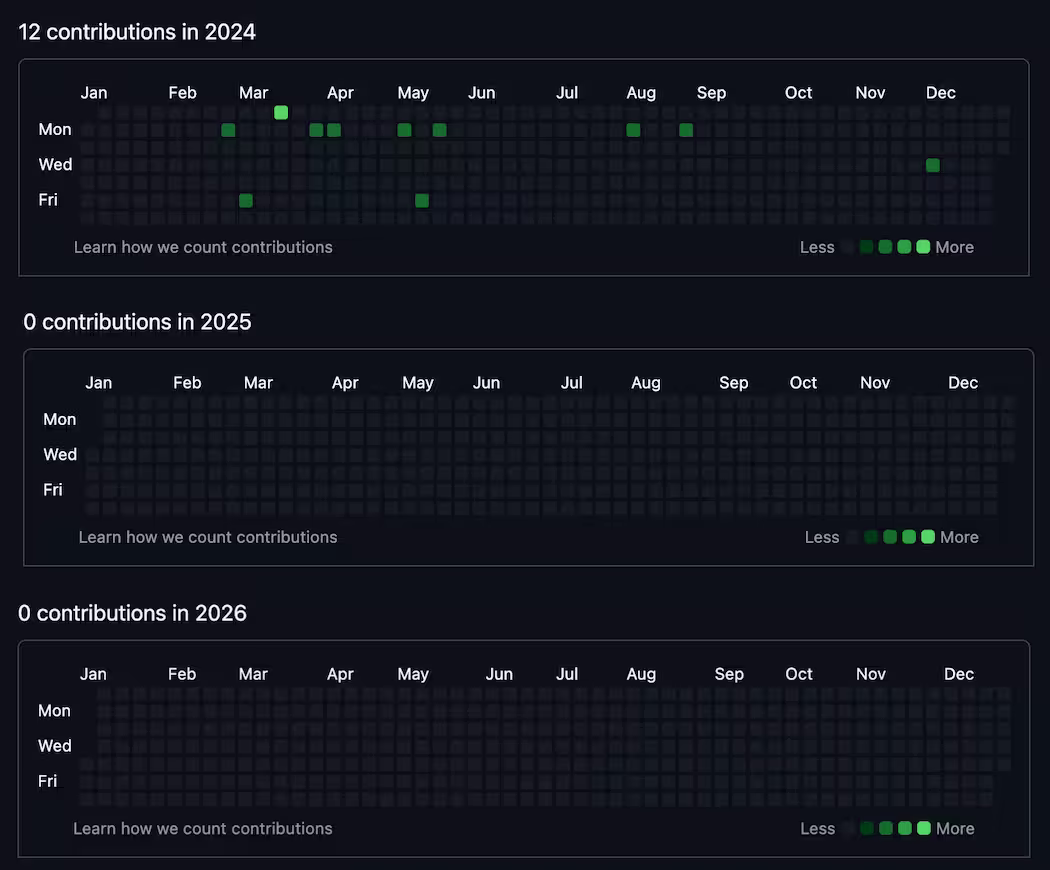Click the '0 contributions in 2025' heading
The height and width of the screenshot is (870, 1050).
point(137,322)
